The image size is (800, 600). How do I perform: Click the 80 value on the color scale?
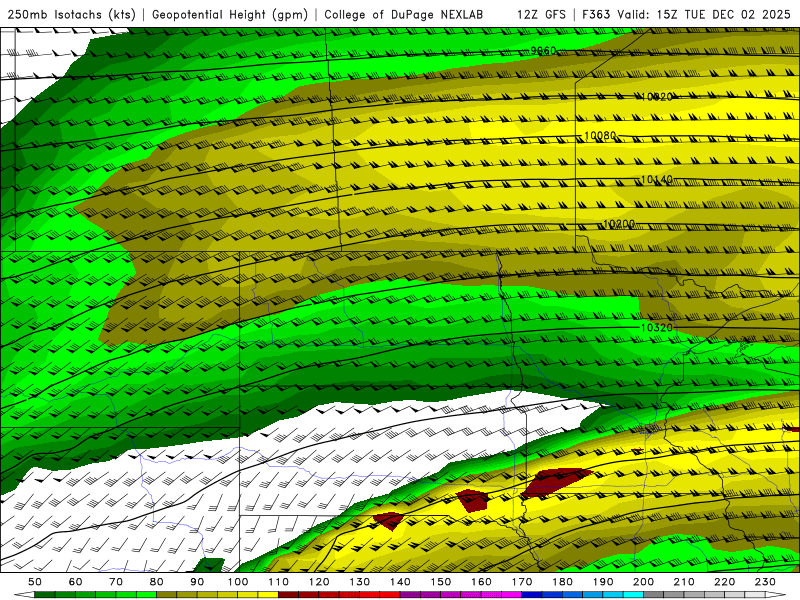pyautogui.click(x=157, y=582)
